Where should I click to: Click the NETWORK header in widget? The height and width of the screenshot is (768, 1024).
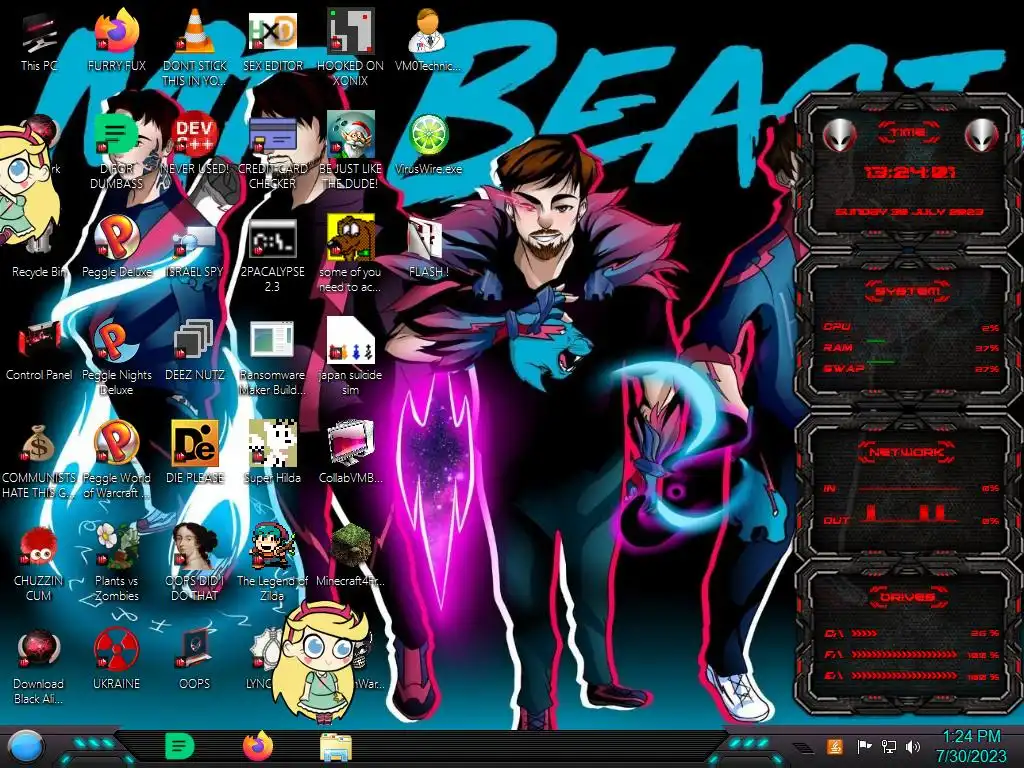coord(908,452)
